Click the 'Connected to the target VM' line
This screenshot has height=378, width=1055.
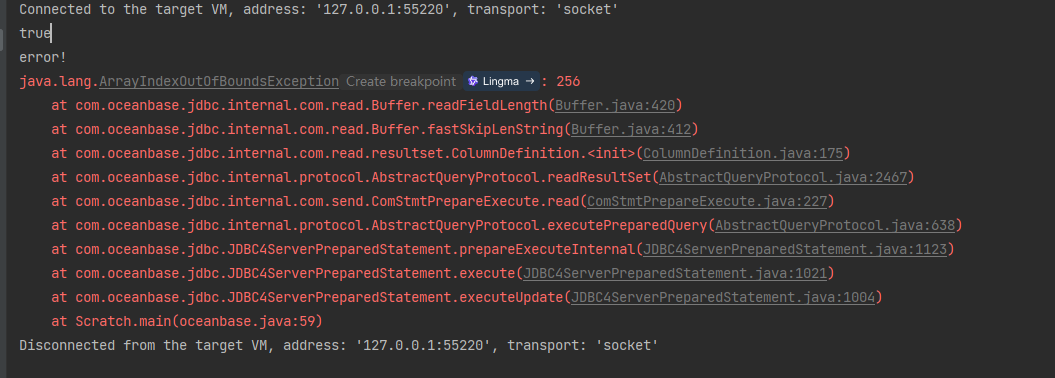click(x=318, y=9)
